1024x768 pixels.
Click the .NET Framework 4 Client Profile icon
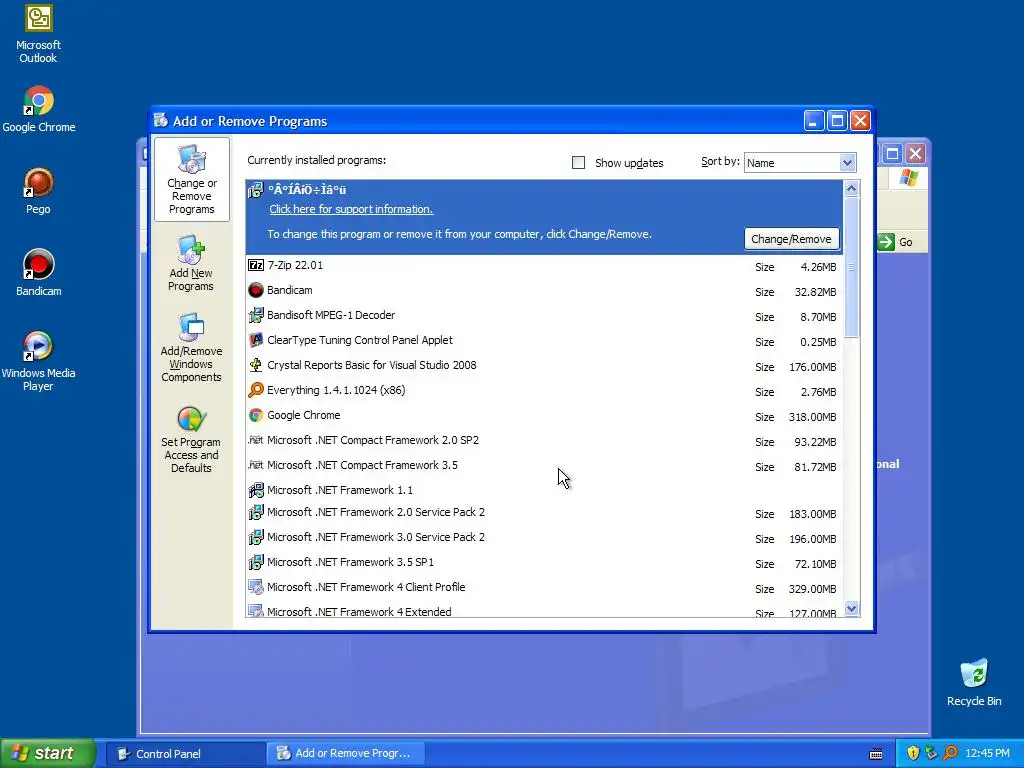[x=256, y=587]
